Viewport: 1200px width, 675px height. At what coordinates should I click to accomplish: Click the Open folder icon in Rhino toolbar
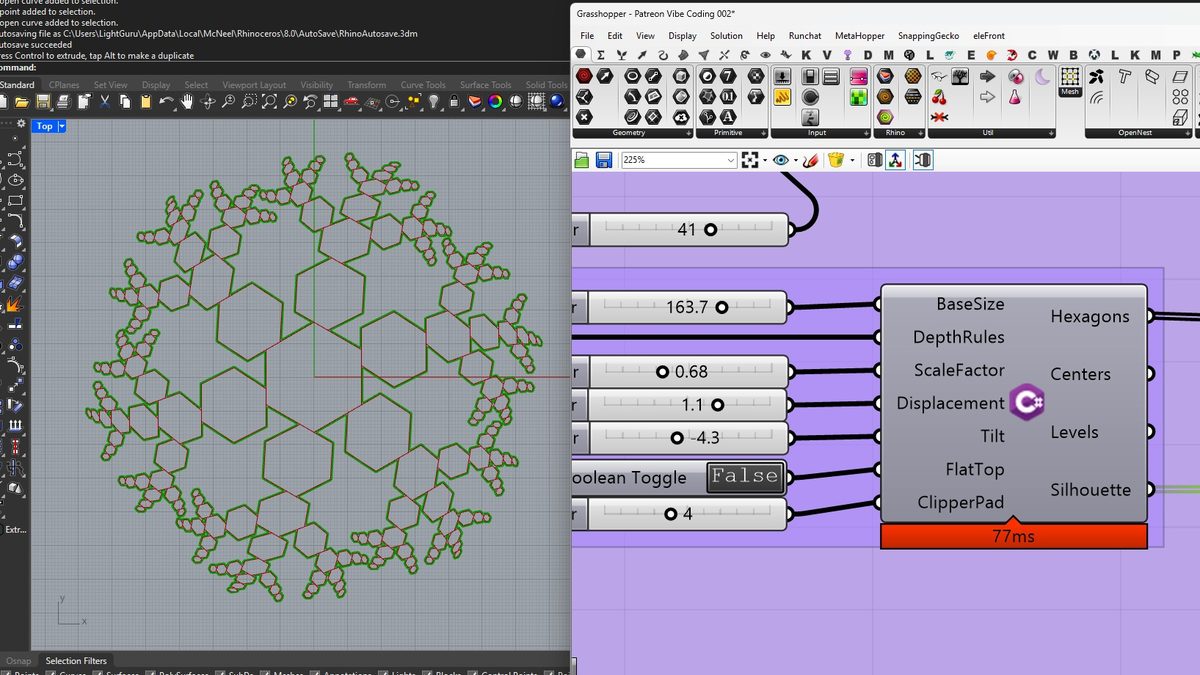click(x=22, y=101)
